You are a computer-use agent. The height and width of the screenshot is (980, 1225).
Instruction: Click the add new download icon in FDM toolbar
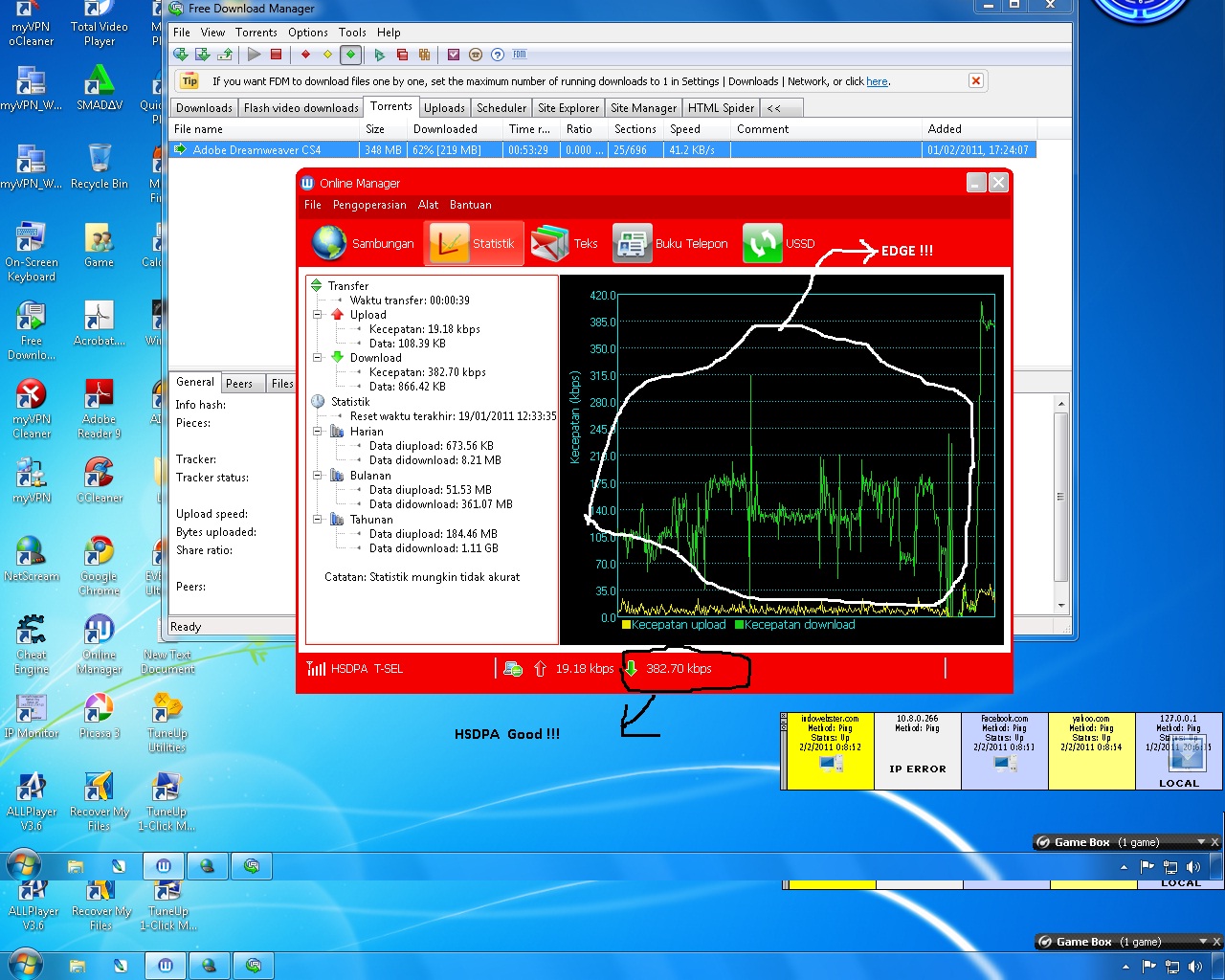pyautogui.click(x=180, y=55)
